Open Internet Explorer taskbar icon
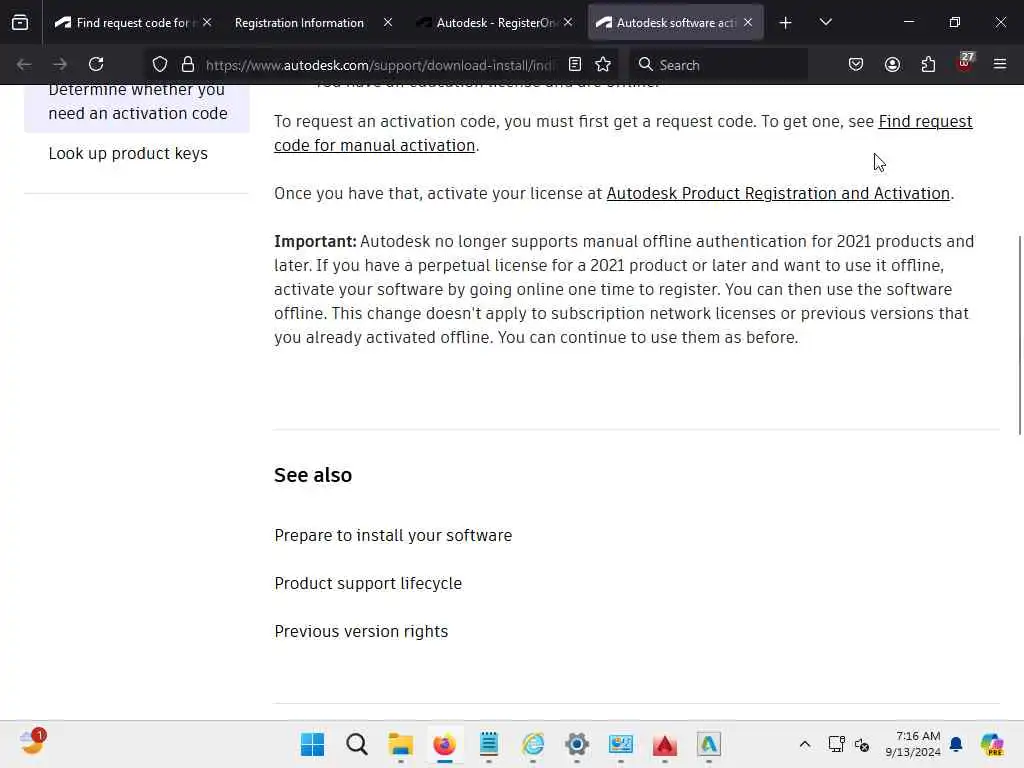This screenshot has width=1024, height=768. (x=533, y=744)
